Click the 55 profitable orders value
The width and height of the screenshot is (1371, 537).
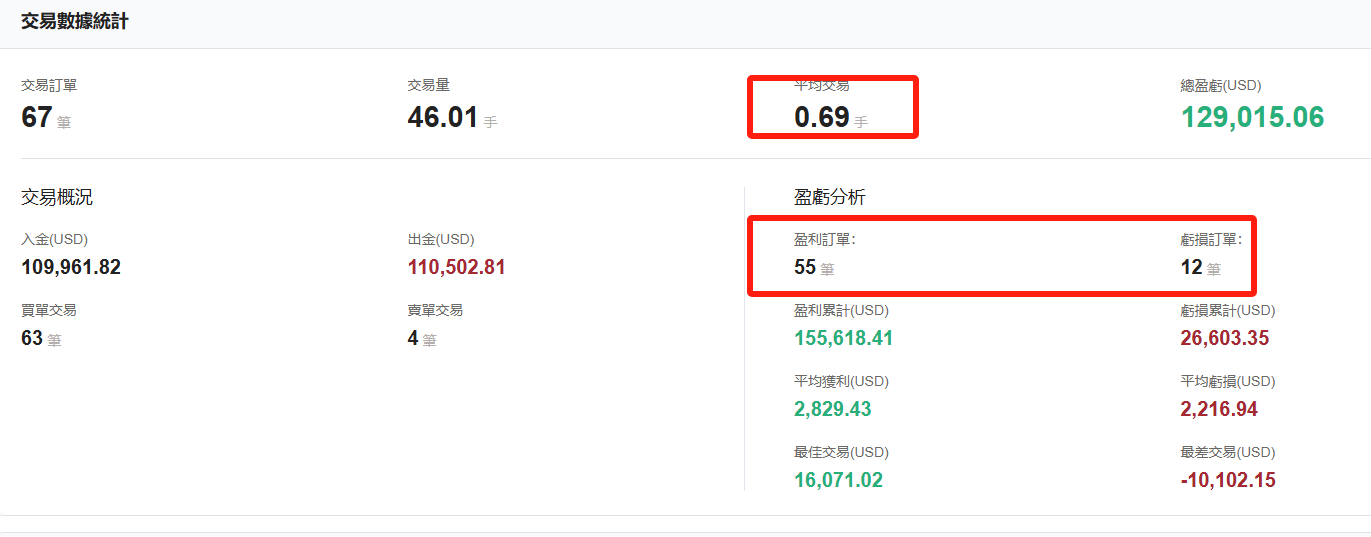pyautogui.click(x=805, y=268)
